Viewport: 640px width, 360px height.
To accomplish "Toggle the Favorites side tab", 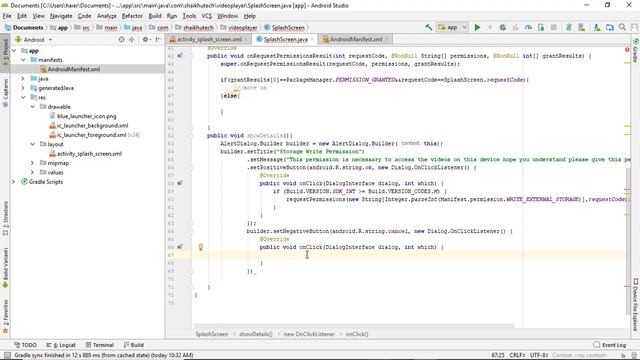I will 5,317.
